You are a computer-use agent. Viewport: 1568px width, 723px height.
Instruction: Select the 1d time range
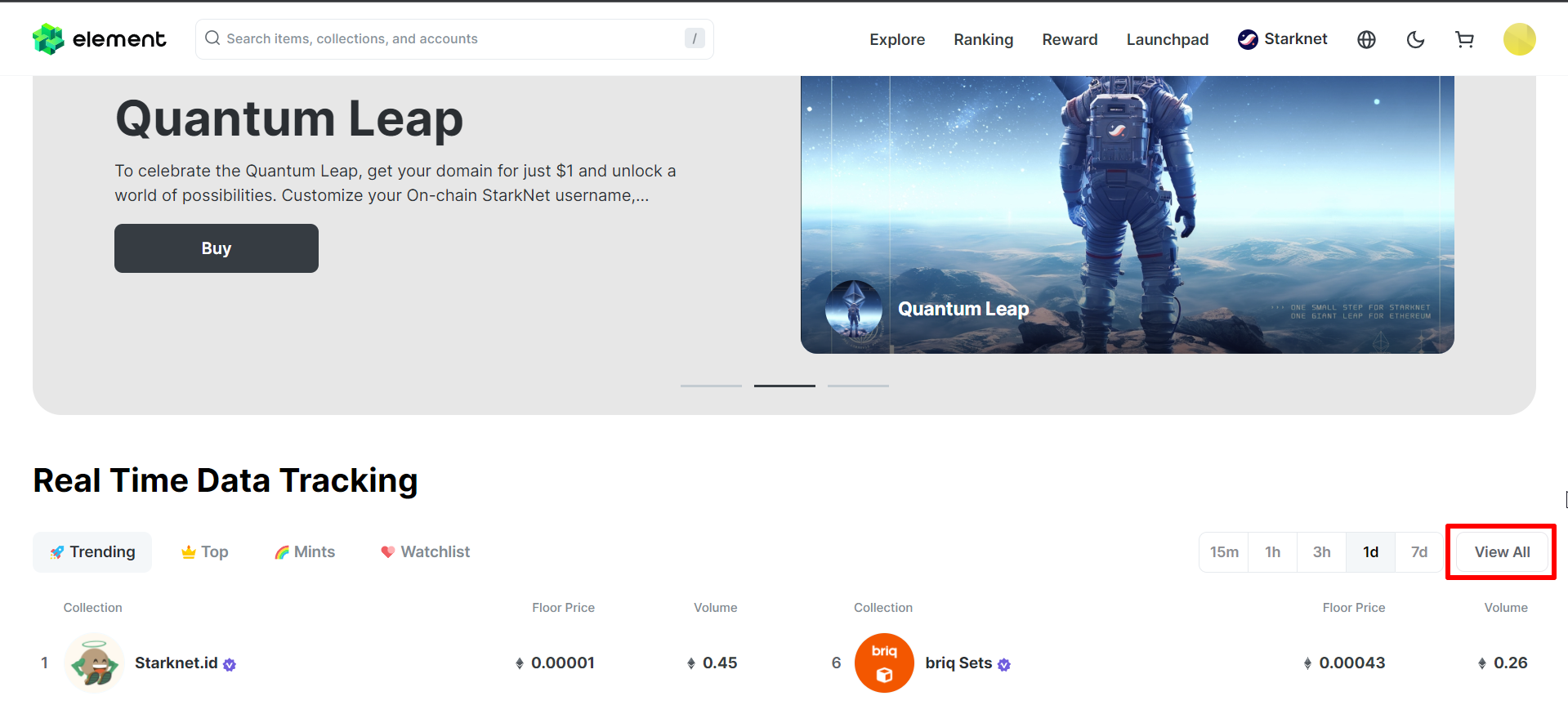click(x=1370, y=552)
